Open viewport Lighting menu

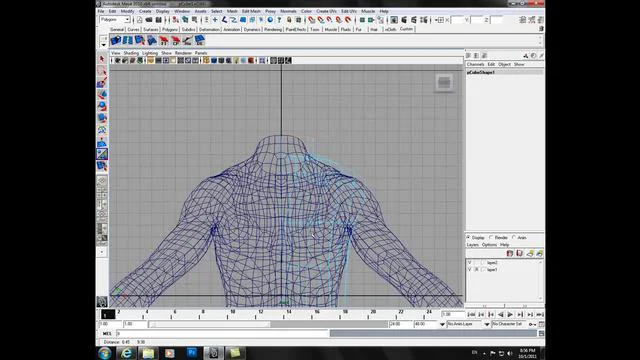150,53
